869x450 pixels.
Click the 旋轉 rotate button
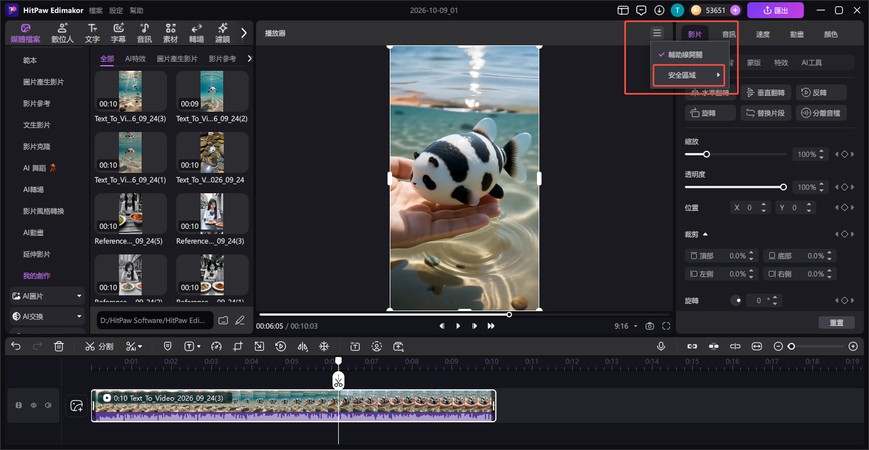coord(710,112)
